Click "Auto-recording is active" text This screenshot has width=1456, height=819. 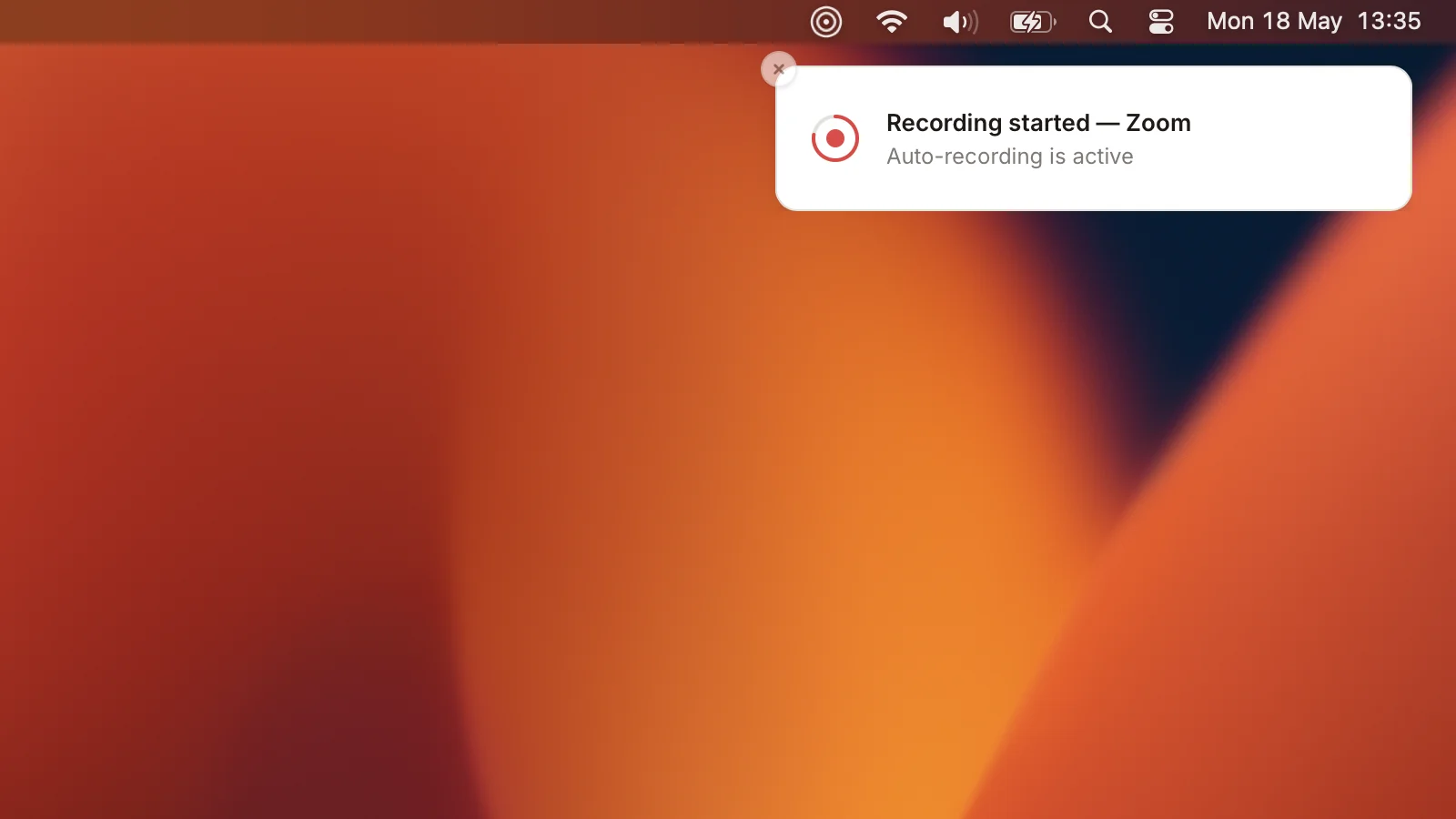pyautogui.click(x=1010, y=157)
